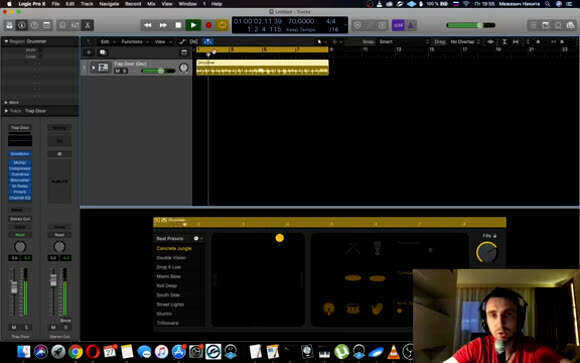Open the File menu
The height and width of the screenshot is (363, 580).
(55, 4)
